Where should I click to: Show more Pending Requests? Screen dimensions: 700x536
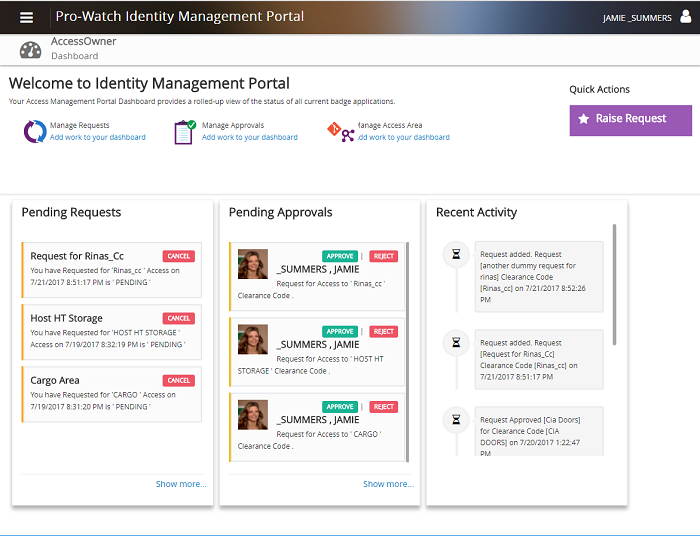pos(181,484)
